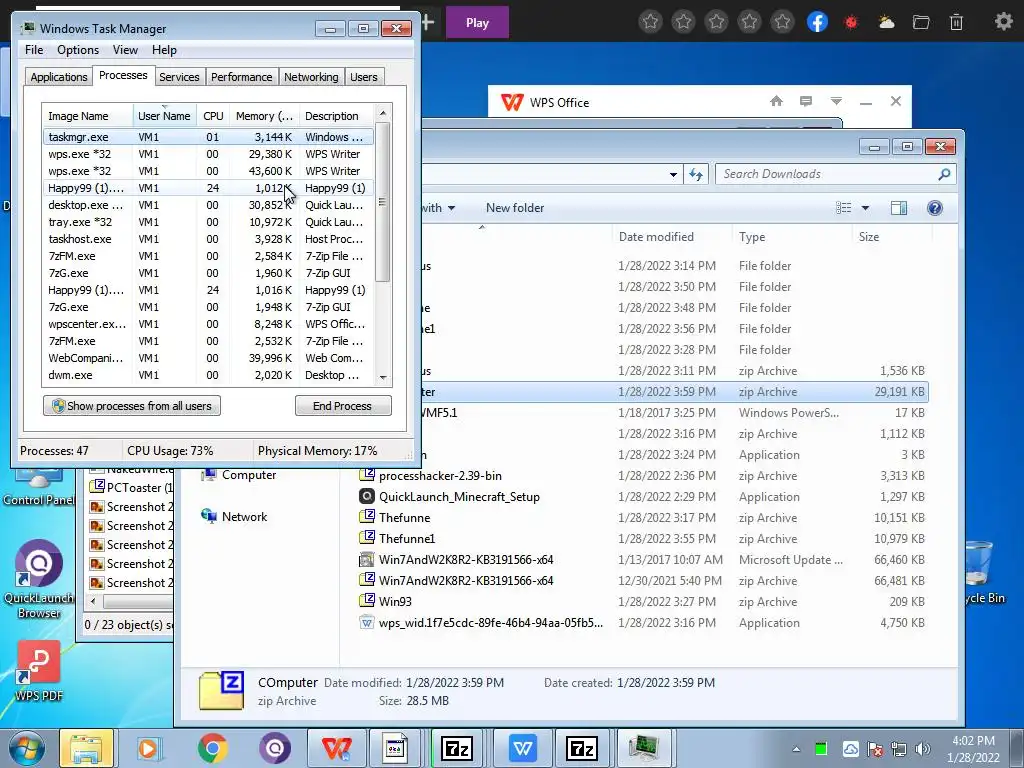Image resolution: width=1024 pixels, height=768 pixels.
Task: Click the first star icon in top bar
Action: tap(650, 22)
